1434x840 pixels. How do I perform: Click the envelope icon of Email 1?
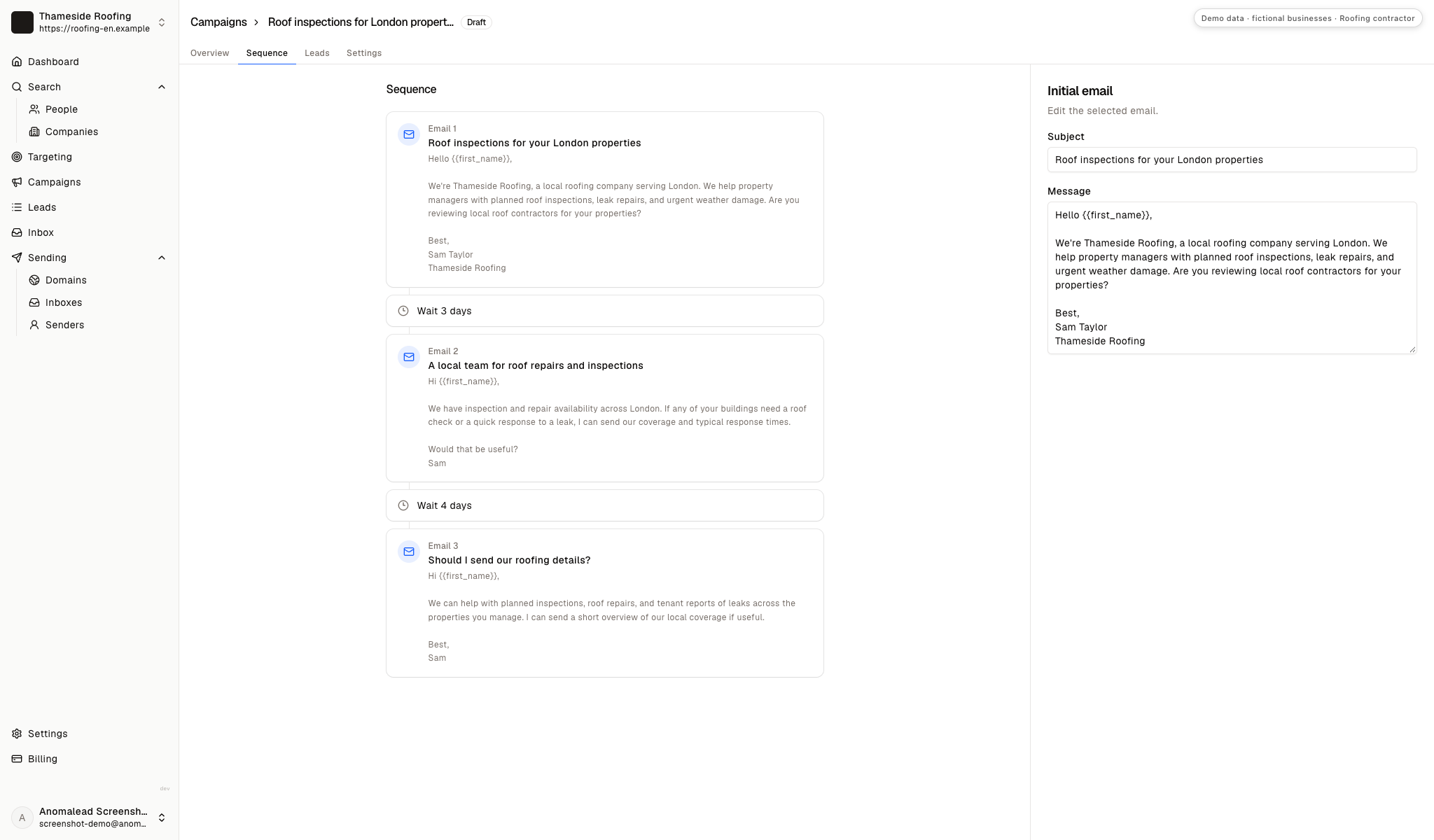pyautogui.click(x=409, y=134)
